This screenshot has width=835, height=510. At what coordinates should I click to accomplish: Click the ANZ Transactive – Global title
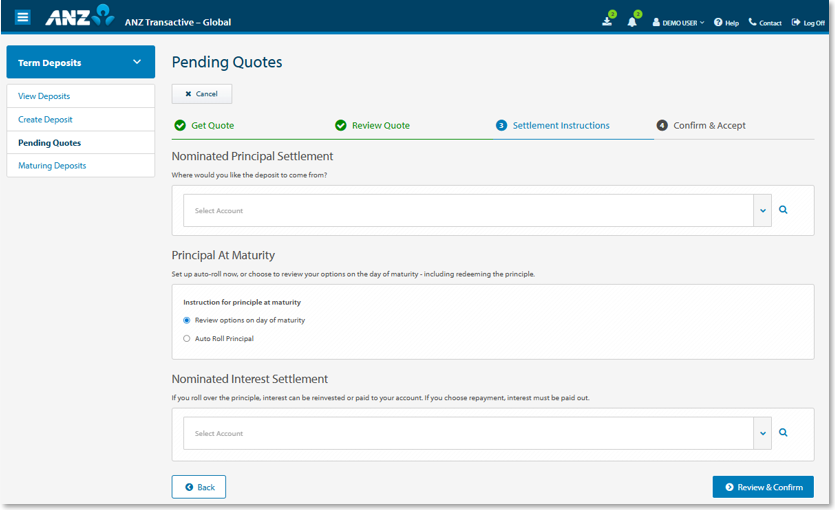point(178,22)
